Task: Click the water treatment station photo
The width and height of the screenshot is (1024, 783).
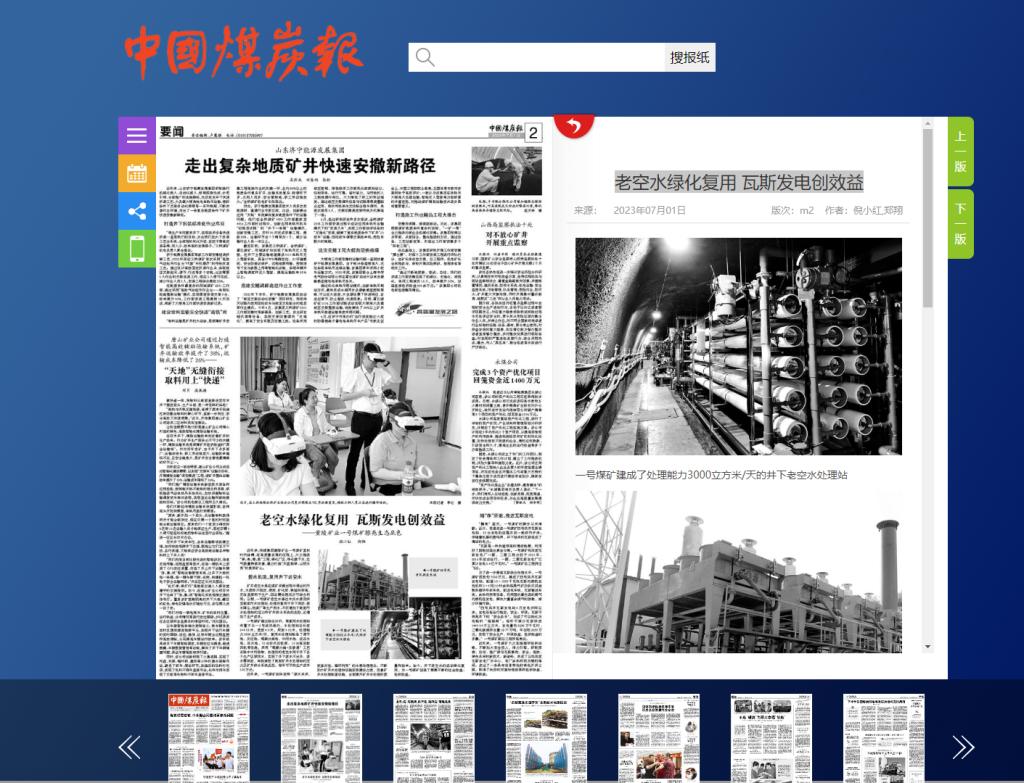Action: click(738, 346)
